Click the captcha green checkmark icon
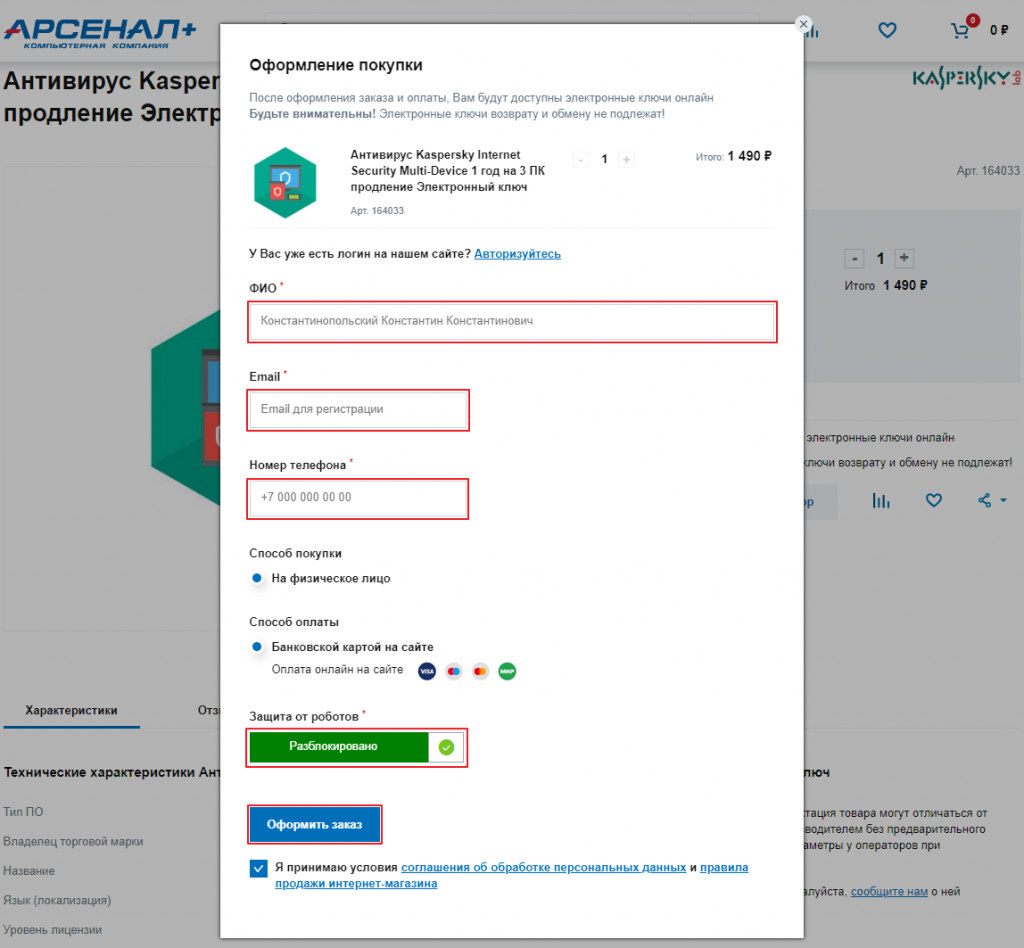This screenshot has height=948, width=1024. click(x=446, y=748)
